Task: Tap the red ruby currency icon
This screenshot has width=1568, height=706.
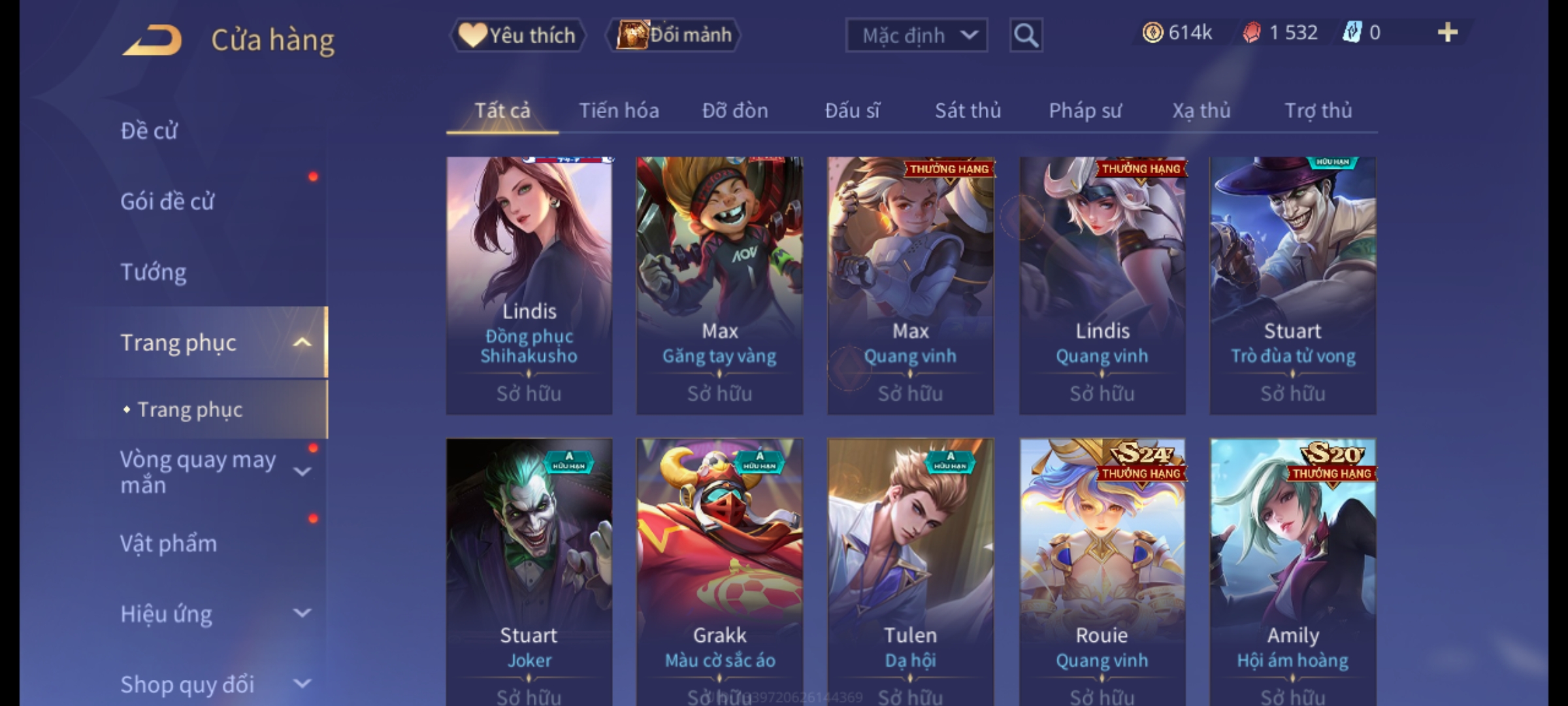Action: (1252, 32)
